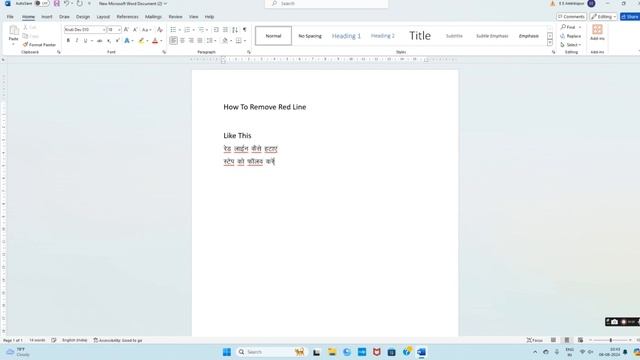The height and width of the screenshot is (360, 640).
Task: Apply the Title style
Action: pyautogui.click(x=420, y=36)
